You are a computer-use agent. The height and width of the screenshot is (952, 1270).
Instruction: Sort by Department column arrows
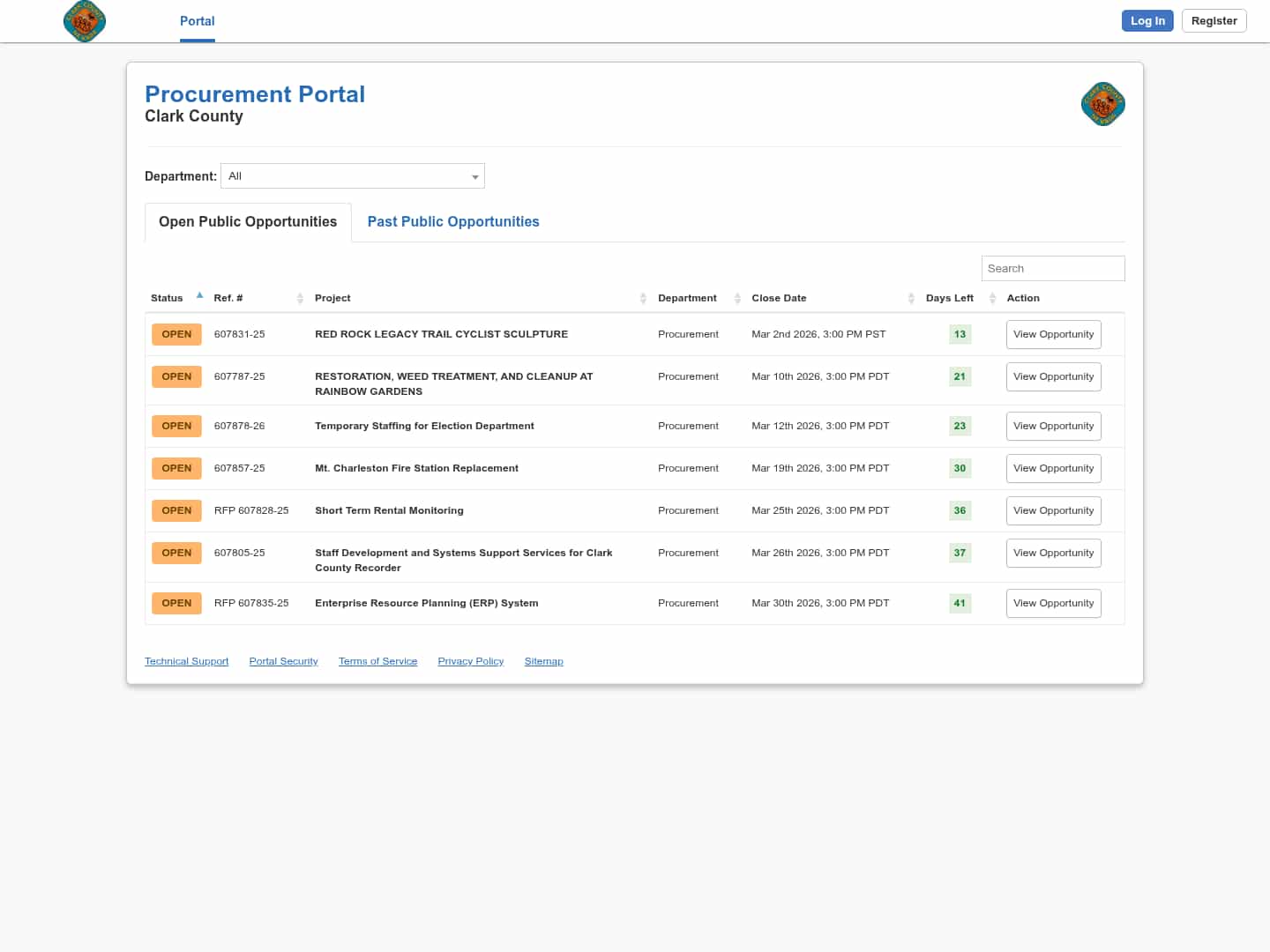(x=737, y=299)
